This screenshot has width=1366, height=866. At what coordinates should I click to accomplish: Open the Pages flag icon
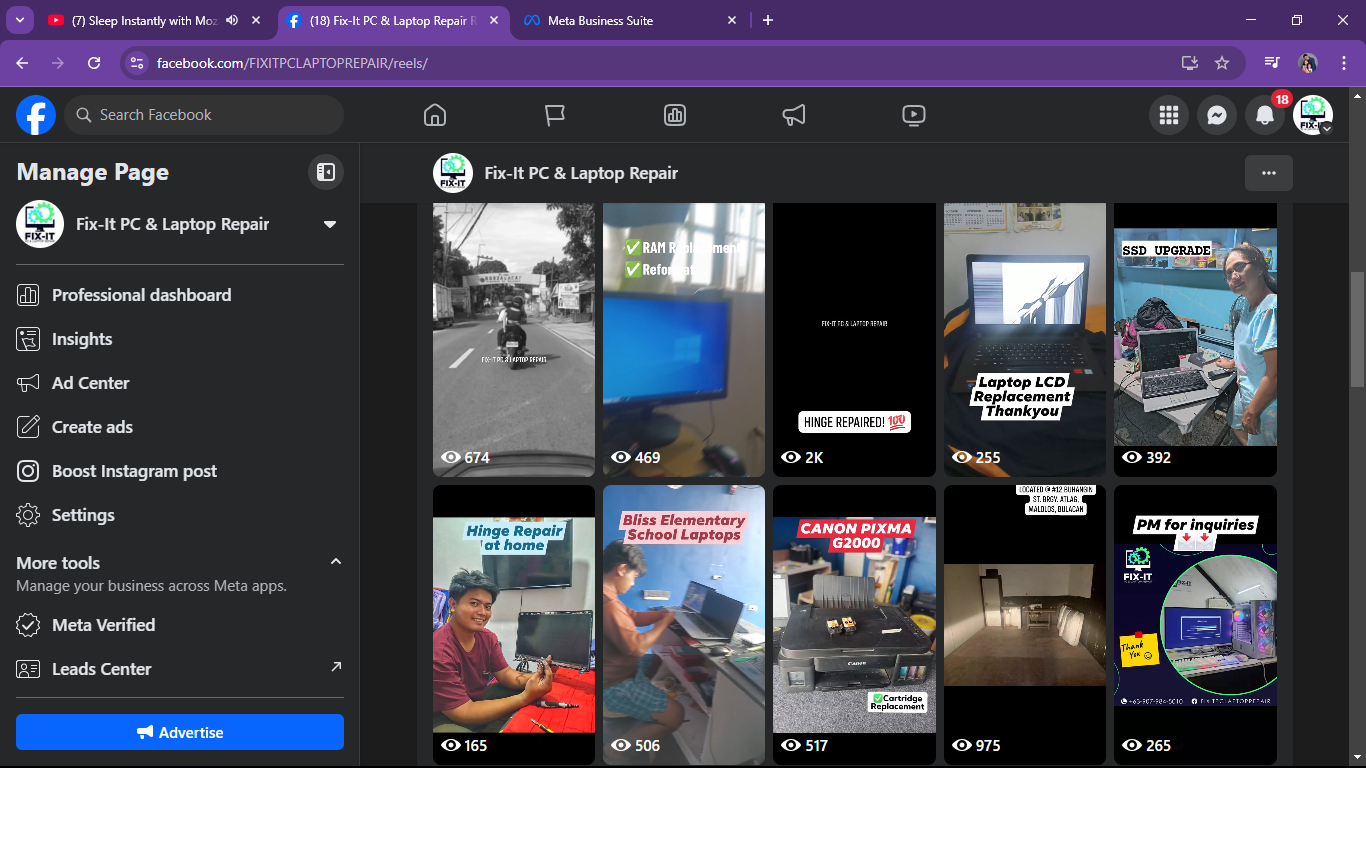(x=555, y=115)
